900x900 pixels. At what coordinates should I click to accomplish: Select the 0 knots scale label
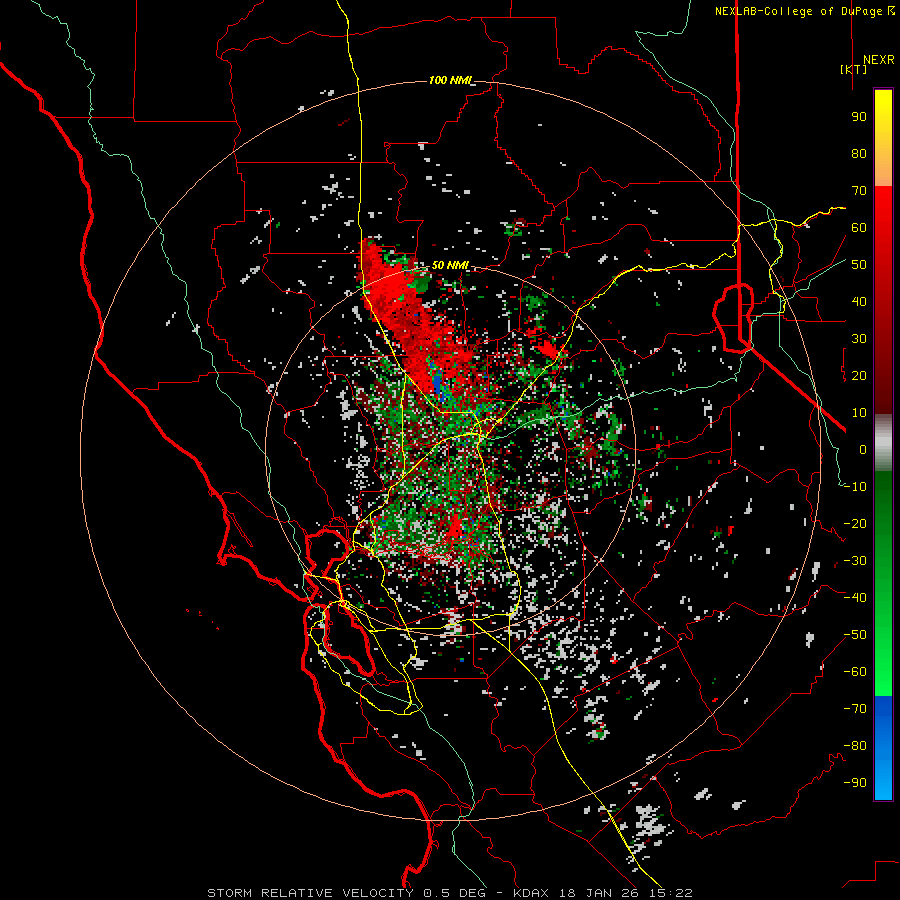863,449
